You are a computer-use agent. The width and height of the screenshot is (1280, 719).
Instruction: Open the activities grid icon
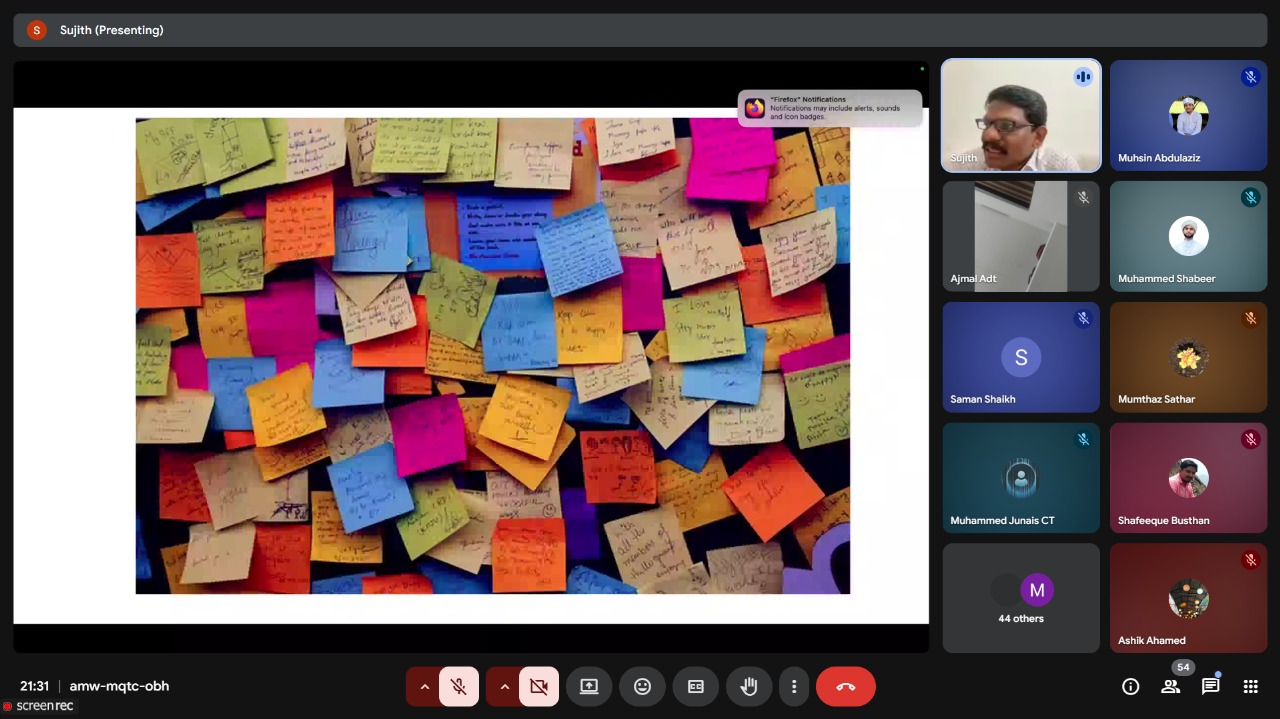click(x=1250, y=686)
